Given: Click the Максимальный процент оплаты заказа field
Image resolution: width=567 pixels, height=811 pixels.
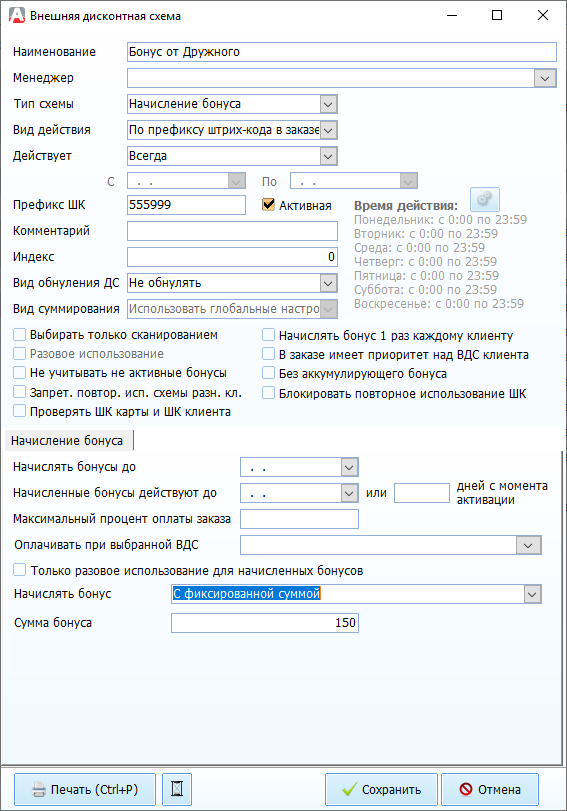Looking at the screenshot, I should point(299,519).
